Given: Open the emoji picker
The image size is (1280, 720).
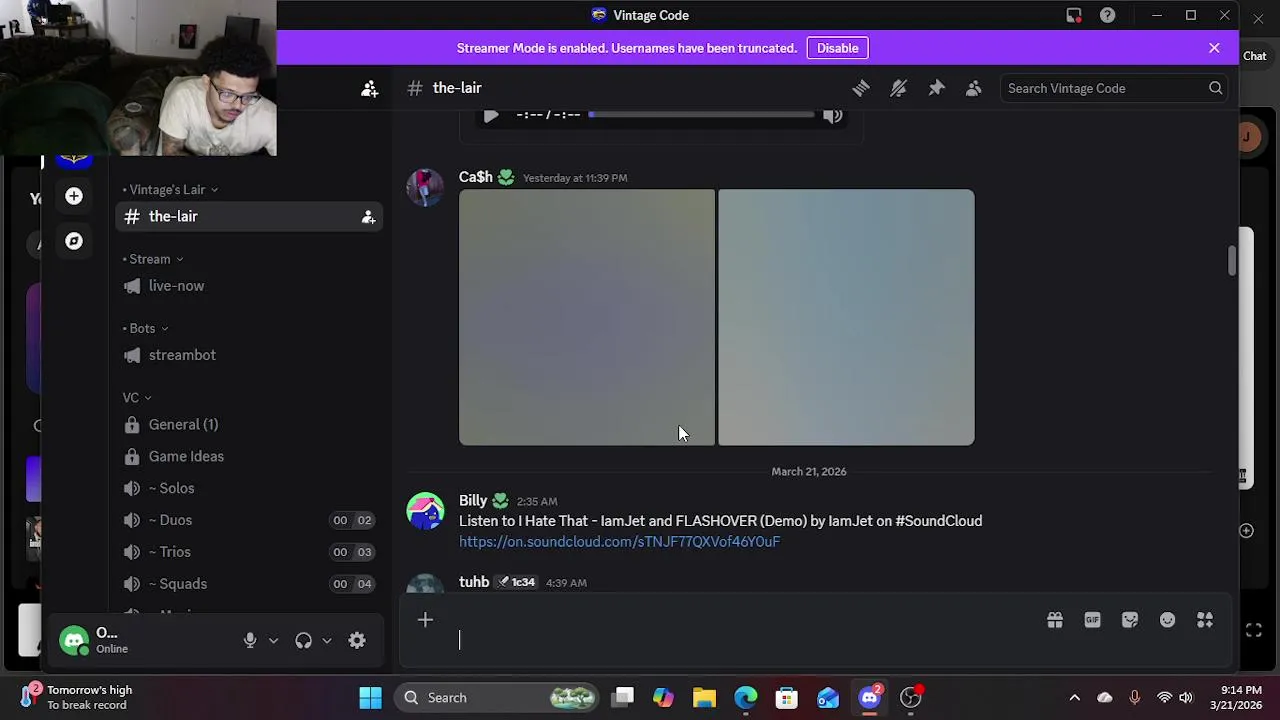Looking at the screenshot, I should (x=1167, y=620).
